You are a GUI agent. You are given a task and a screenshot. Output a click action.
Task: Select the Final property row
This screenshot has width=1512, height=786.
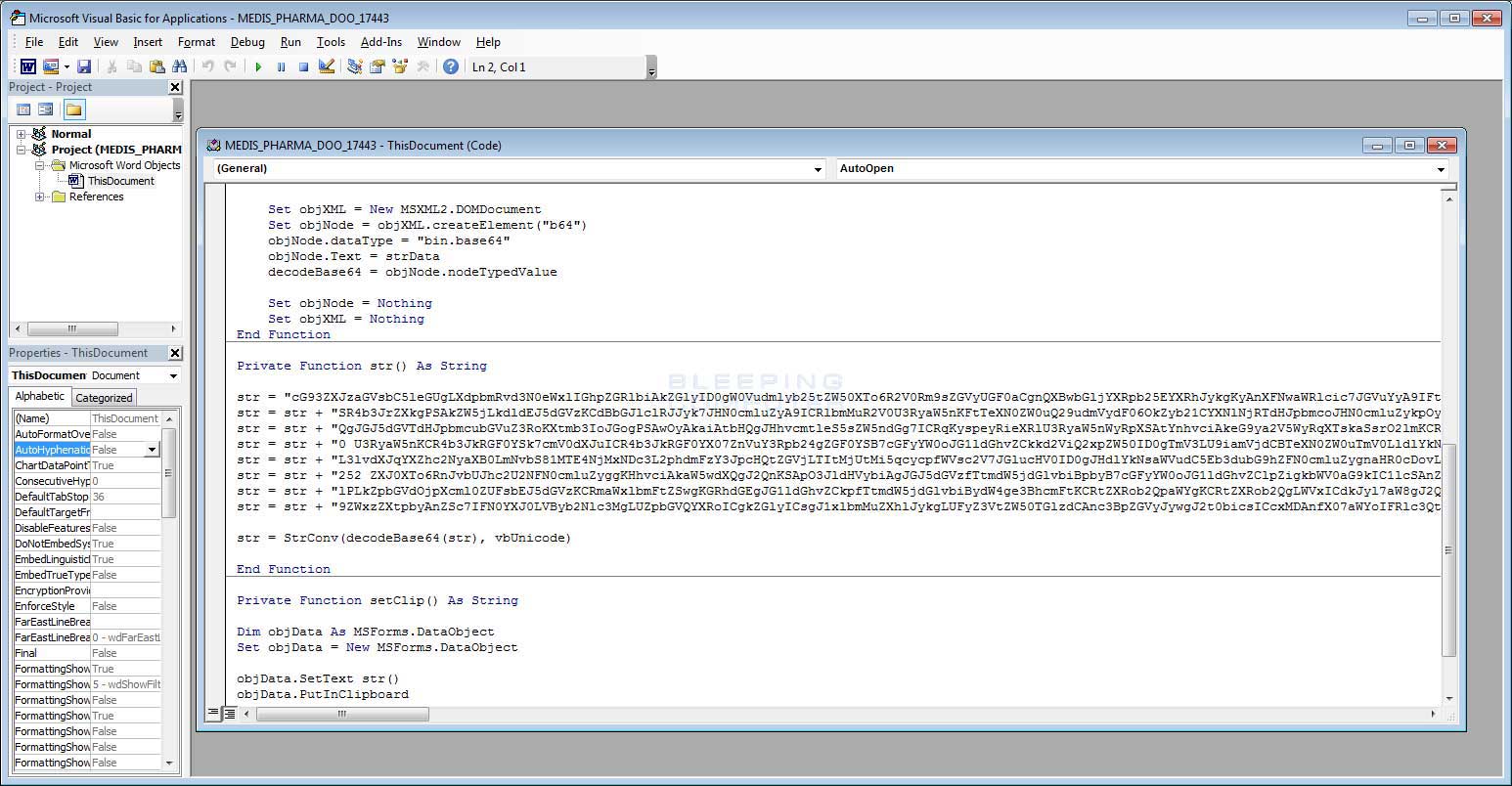click(x=87, y=653)
